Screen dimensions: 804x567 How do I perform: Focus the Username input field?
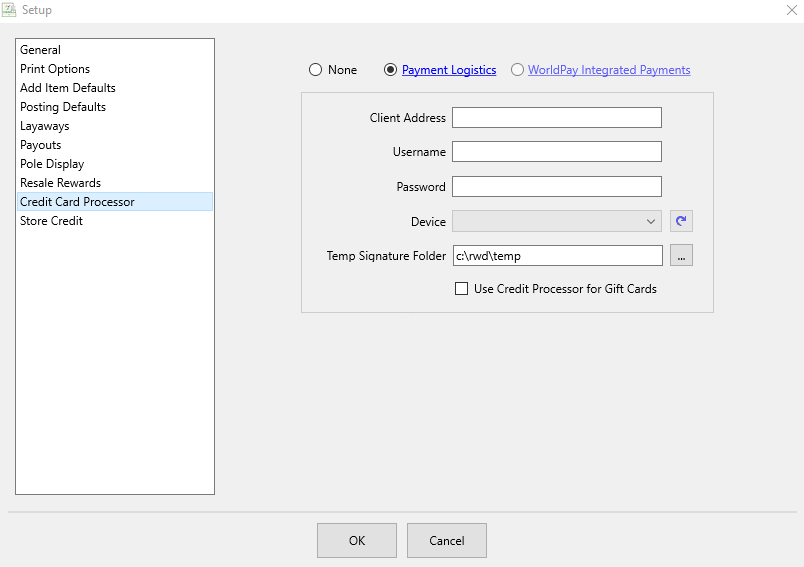[557, 152]
